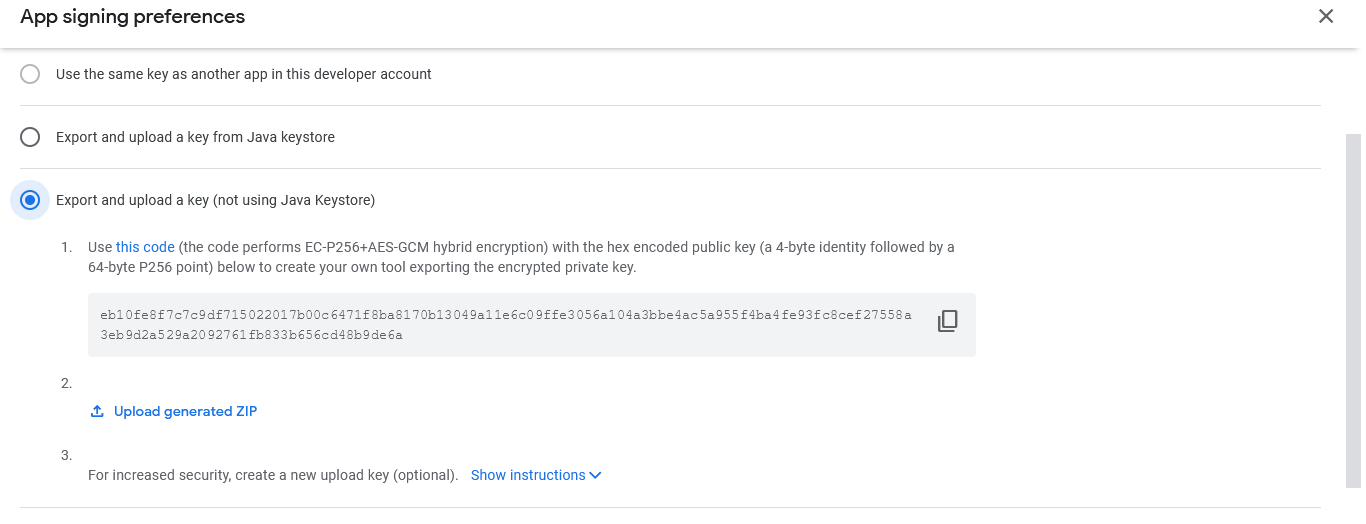
Task: Click the 'Export and upload a key (not using Java Keystore)' label
Action: [215, 200]
